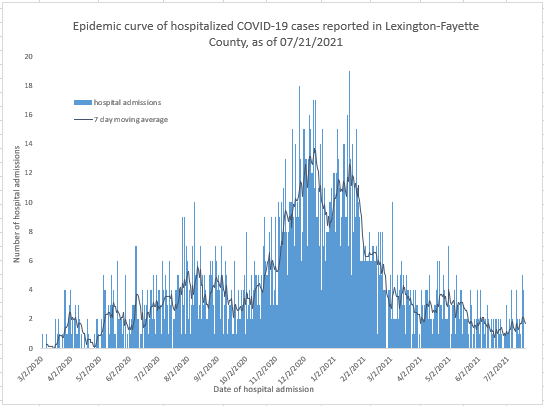544x406 pixels.
Task: Click the y-axis value label 0
Action: [x=31, y=348]
